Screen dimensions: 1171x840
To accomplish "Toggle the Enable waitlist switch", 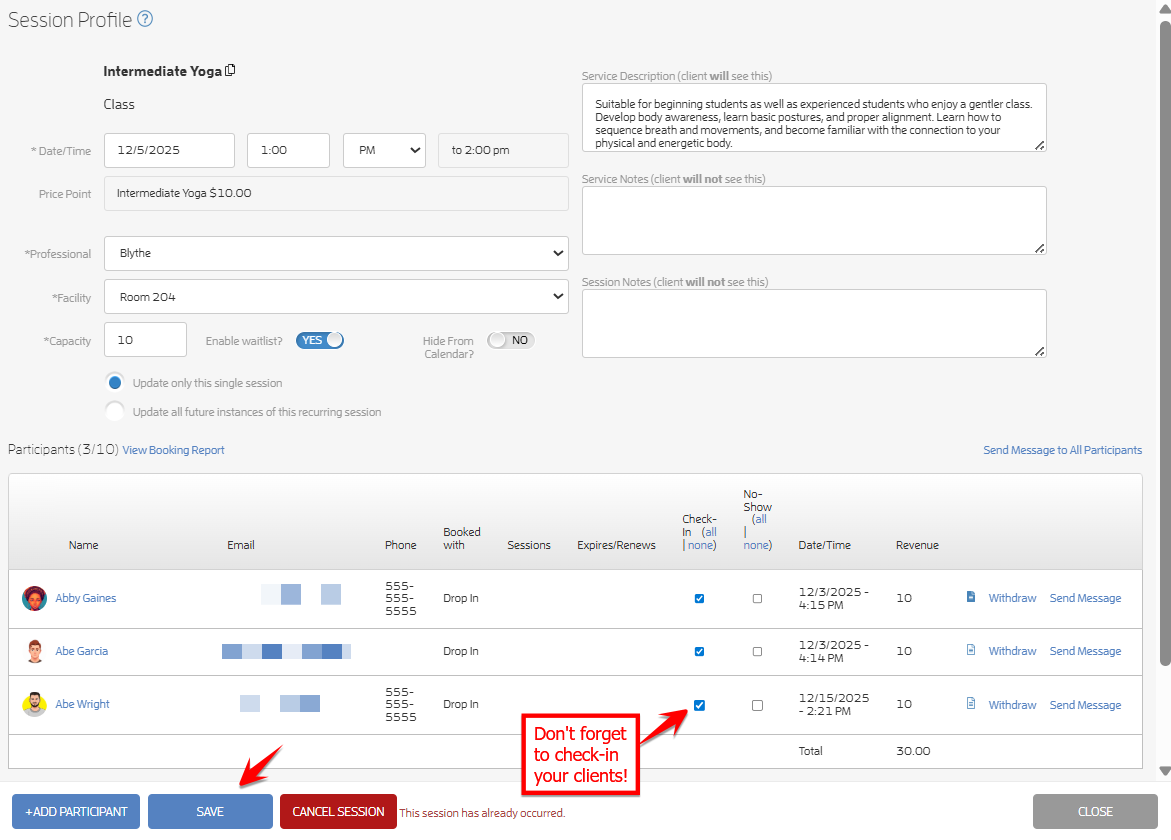I will click(x=320, y=340).
